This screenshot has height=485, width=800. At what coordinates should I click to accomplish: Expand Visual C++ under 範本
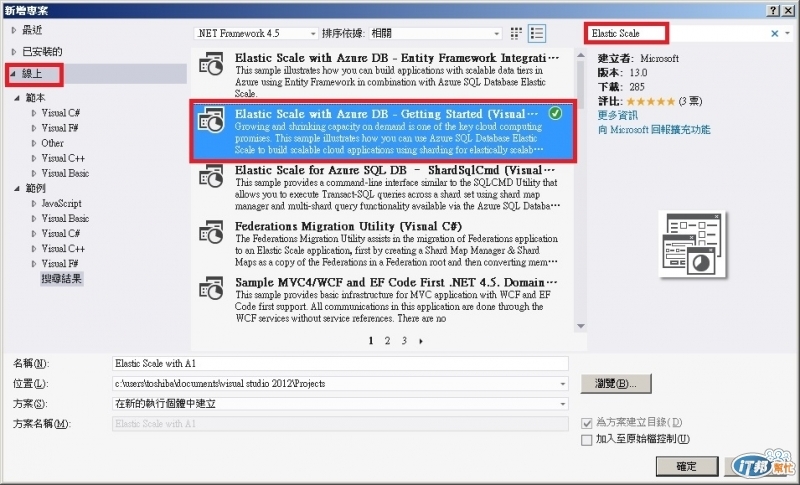pyautogui.click(x=34, y=159)
